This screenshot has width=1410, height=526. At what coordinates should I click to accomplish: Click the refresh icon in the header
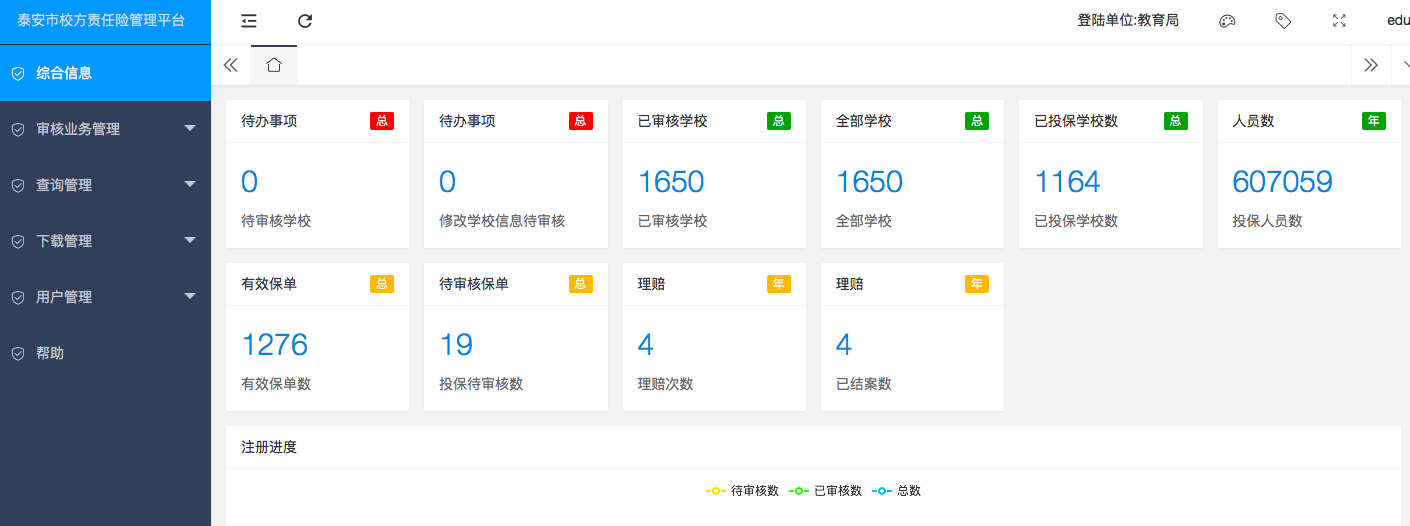point(305,21)
